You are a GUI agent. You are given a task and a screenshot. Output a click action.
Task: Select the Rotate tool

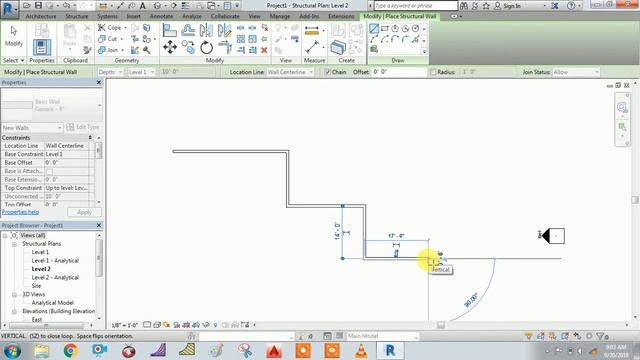pos(207,48)
